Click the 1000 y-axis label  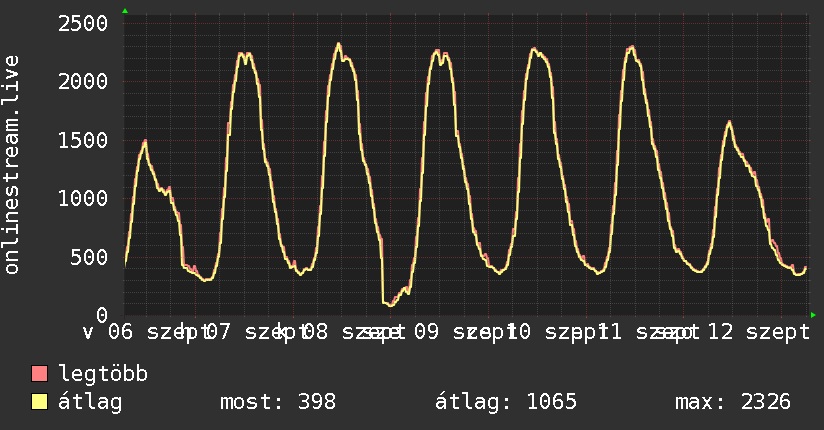pyautogui.click(x=83, y=198)
